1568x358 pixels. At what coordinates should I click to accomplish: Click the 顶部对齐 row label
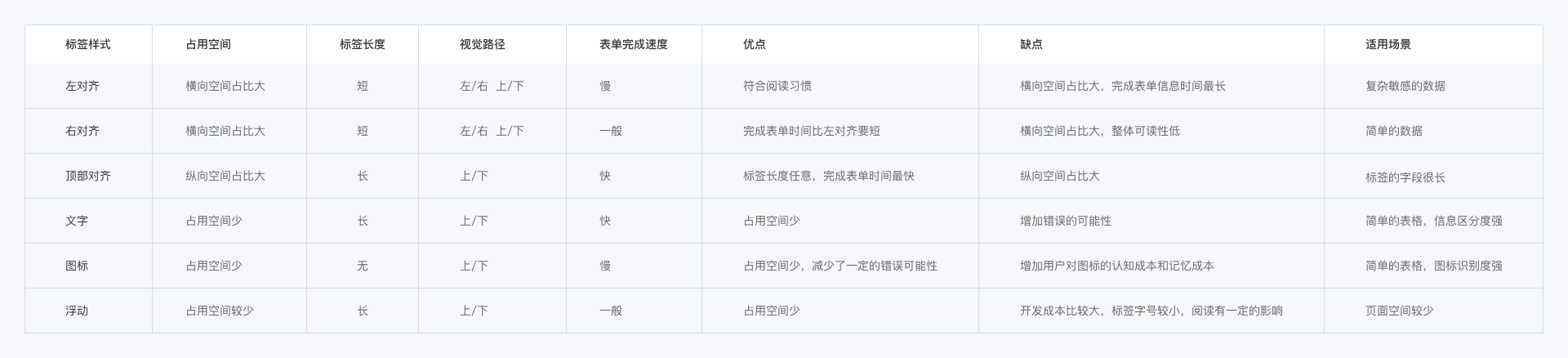pyautogui.click(x=88, y=176)
